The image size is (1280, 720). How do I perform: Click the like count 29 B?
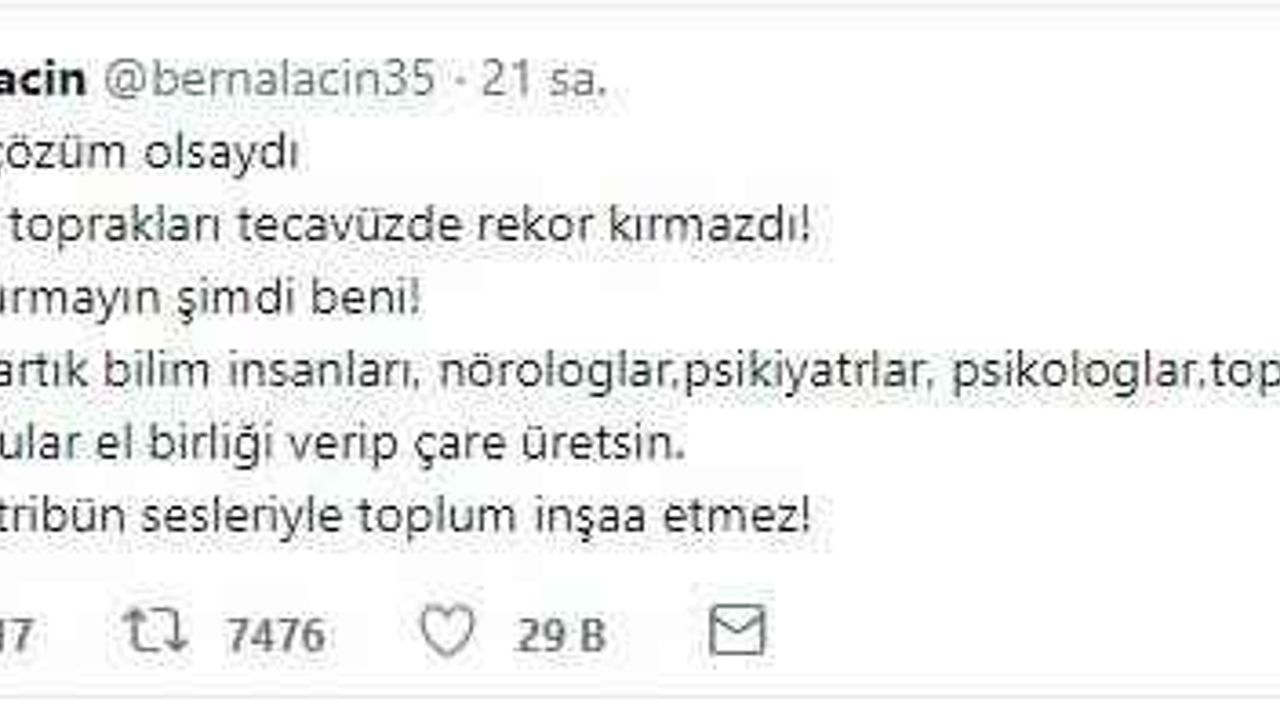click(x=561, y=636)
